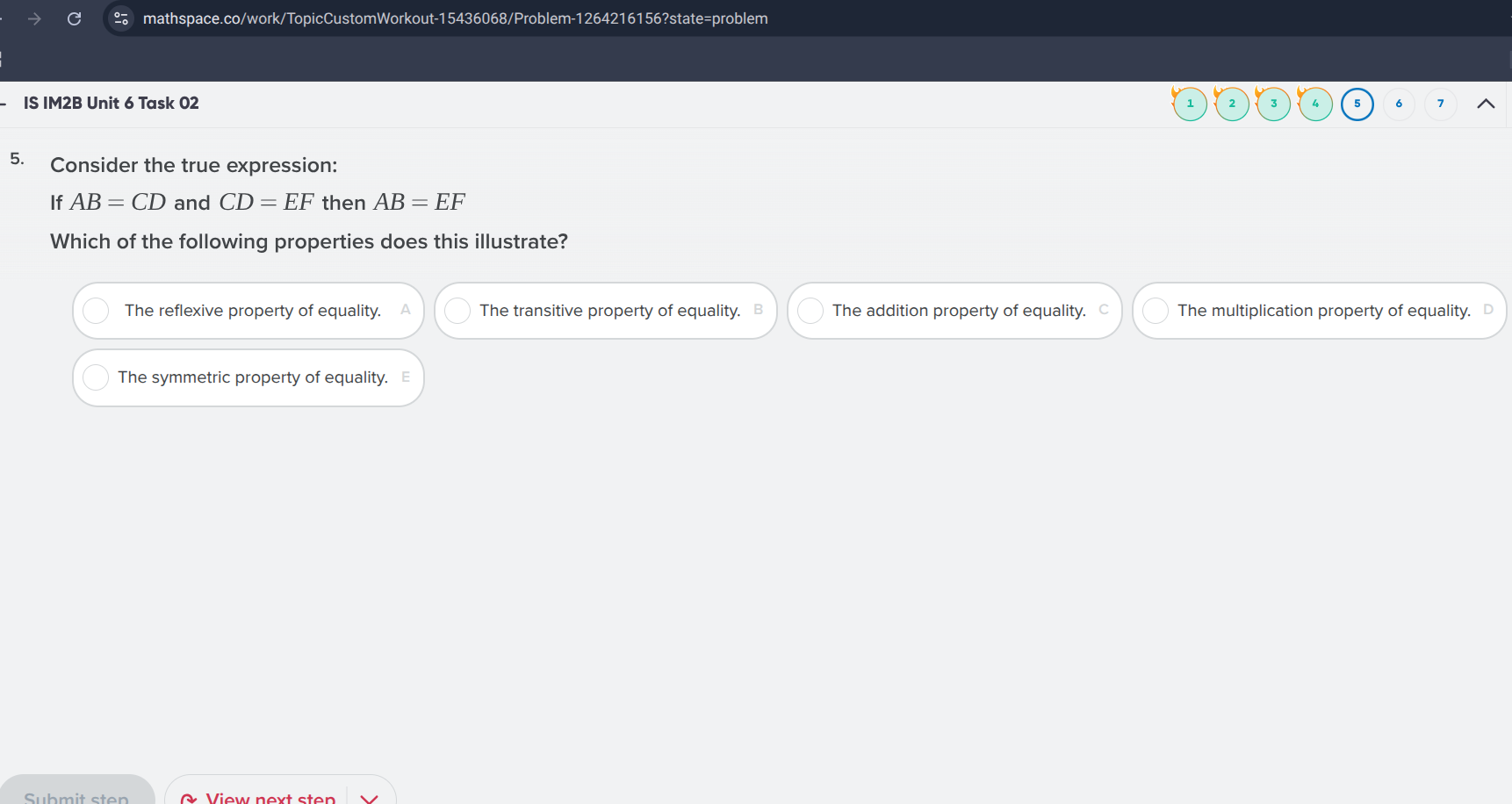Go to completed question 2 badge
Viewport: 1512px width, 804px height.
1232,104
